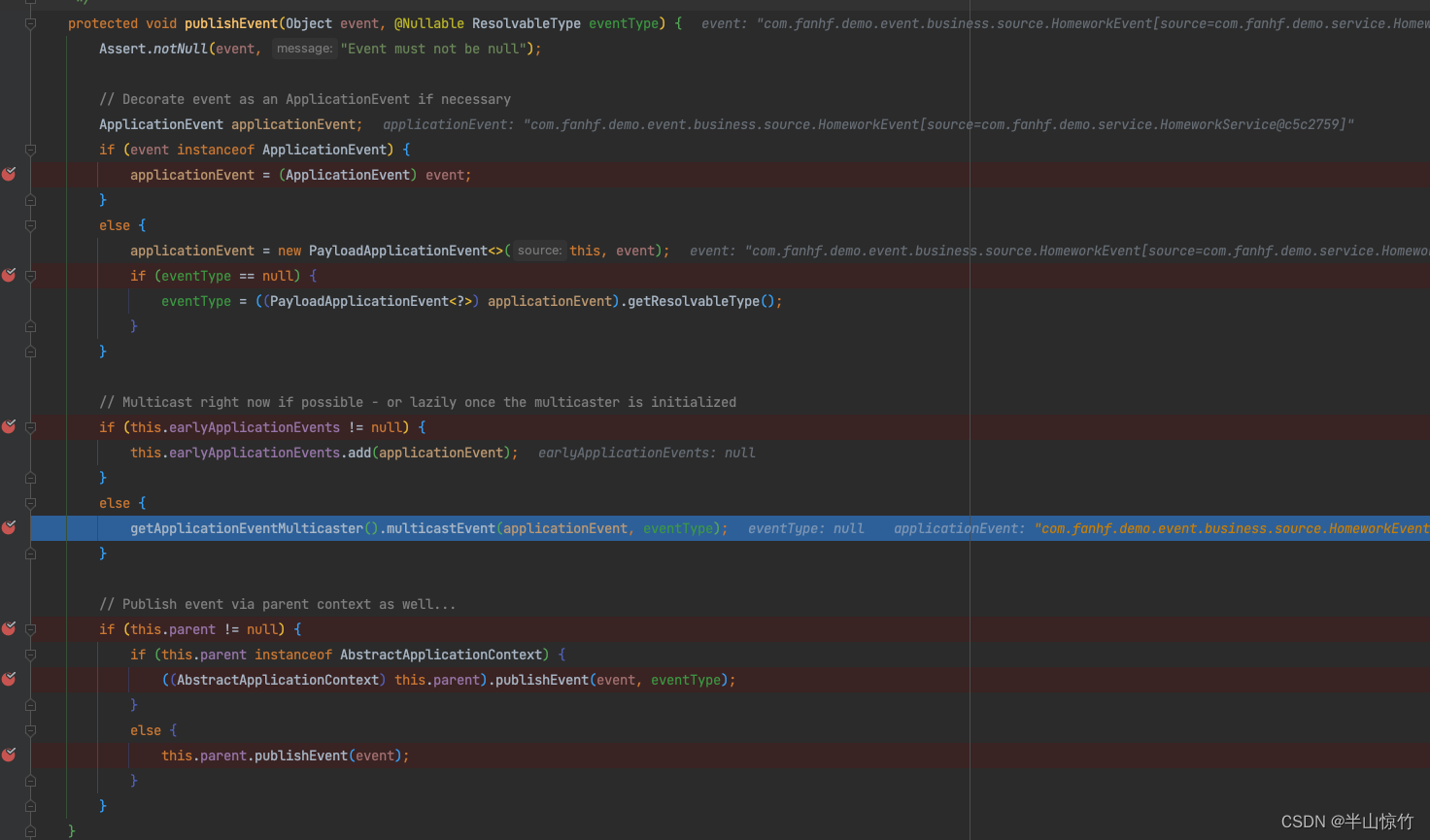Viewport: 1430px width, 840px height.
Task: Collapse else block above 'this.parent.publishEvent(event)'
Action: pyautogui.click(x=30, y=730)
